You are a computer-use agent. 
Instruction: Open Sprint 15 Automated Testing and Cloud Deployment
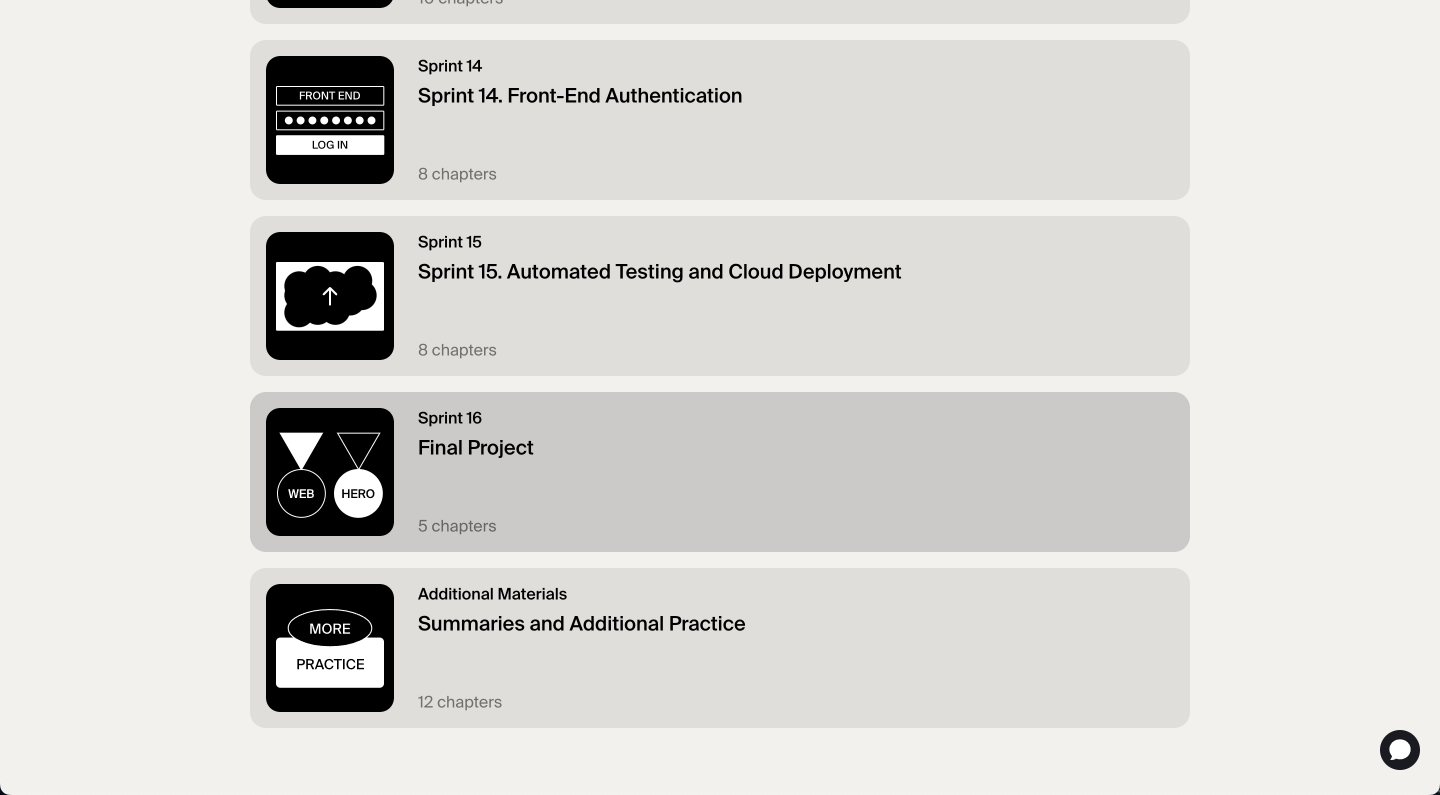point(720,296)
